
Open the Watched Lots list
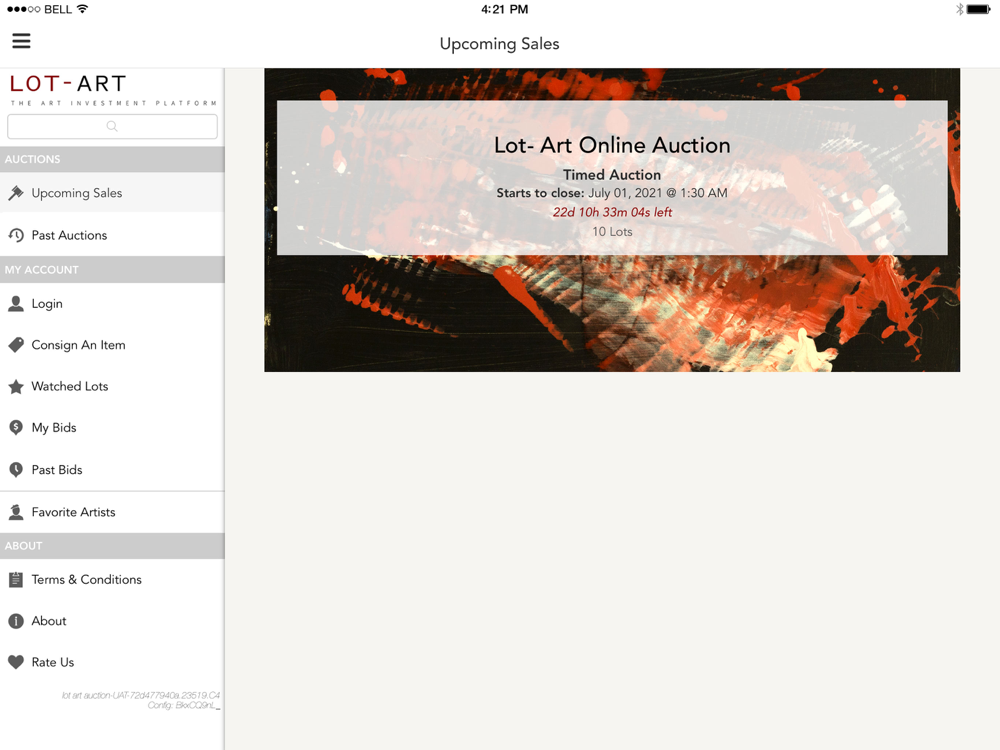(x=112, y=386)
